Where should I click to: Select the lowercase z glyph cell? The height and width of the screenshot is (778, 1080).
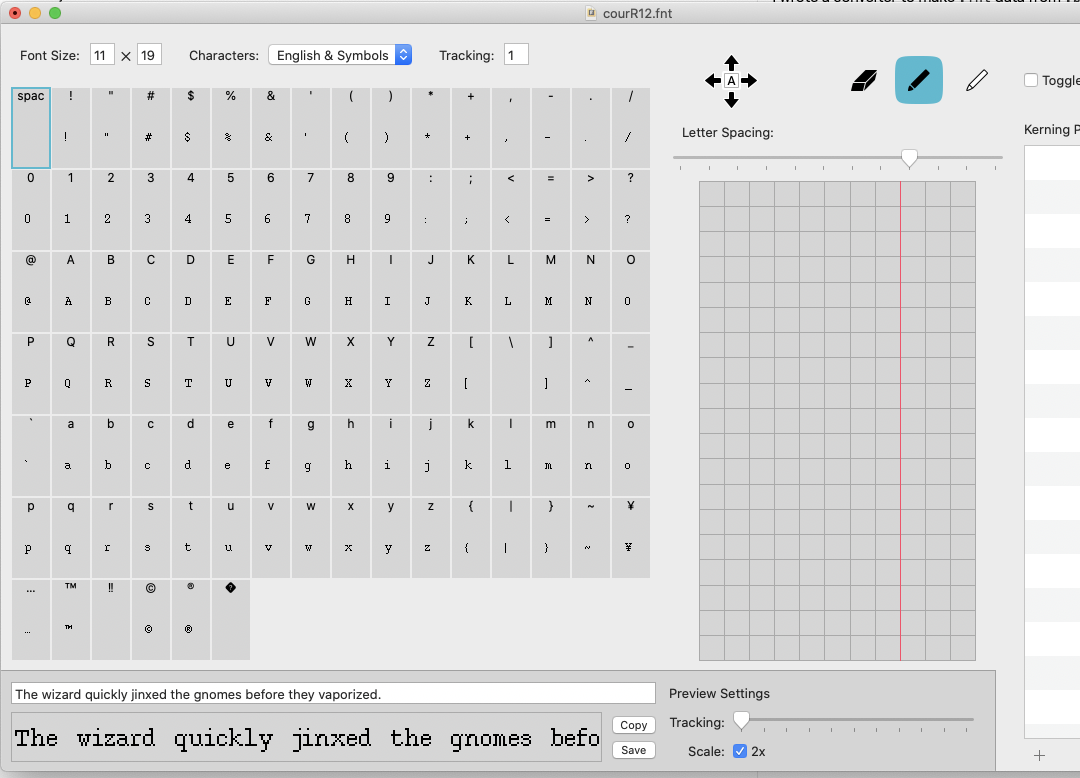click(430, 538)
